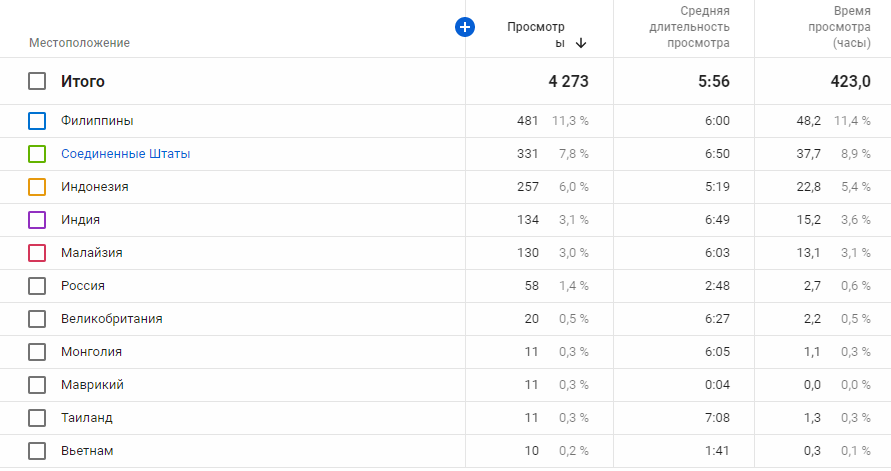891x471 pixels.
Task: Click the Филиппины location name
Action: tap(97, 121)
